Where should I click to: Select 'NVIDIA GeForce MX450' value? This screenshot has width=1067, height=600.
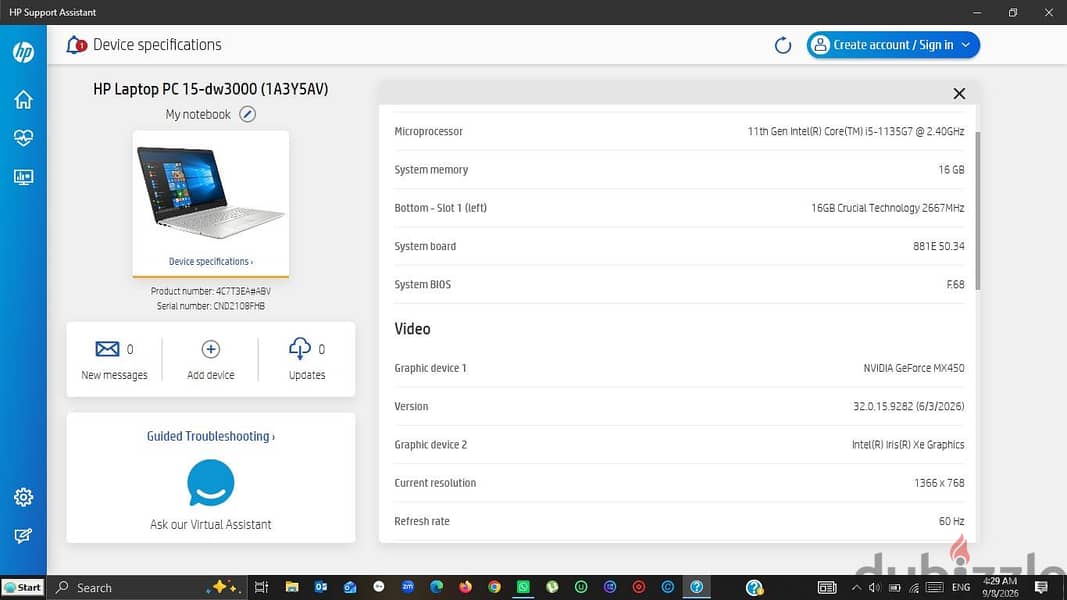coord(914,368)
